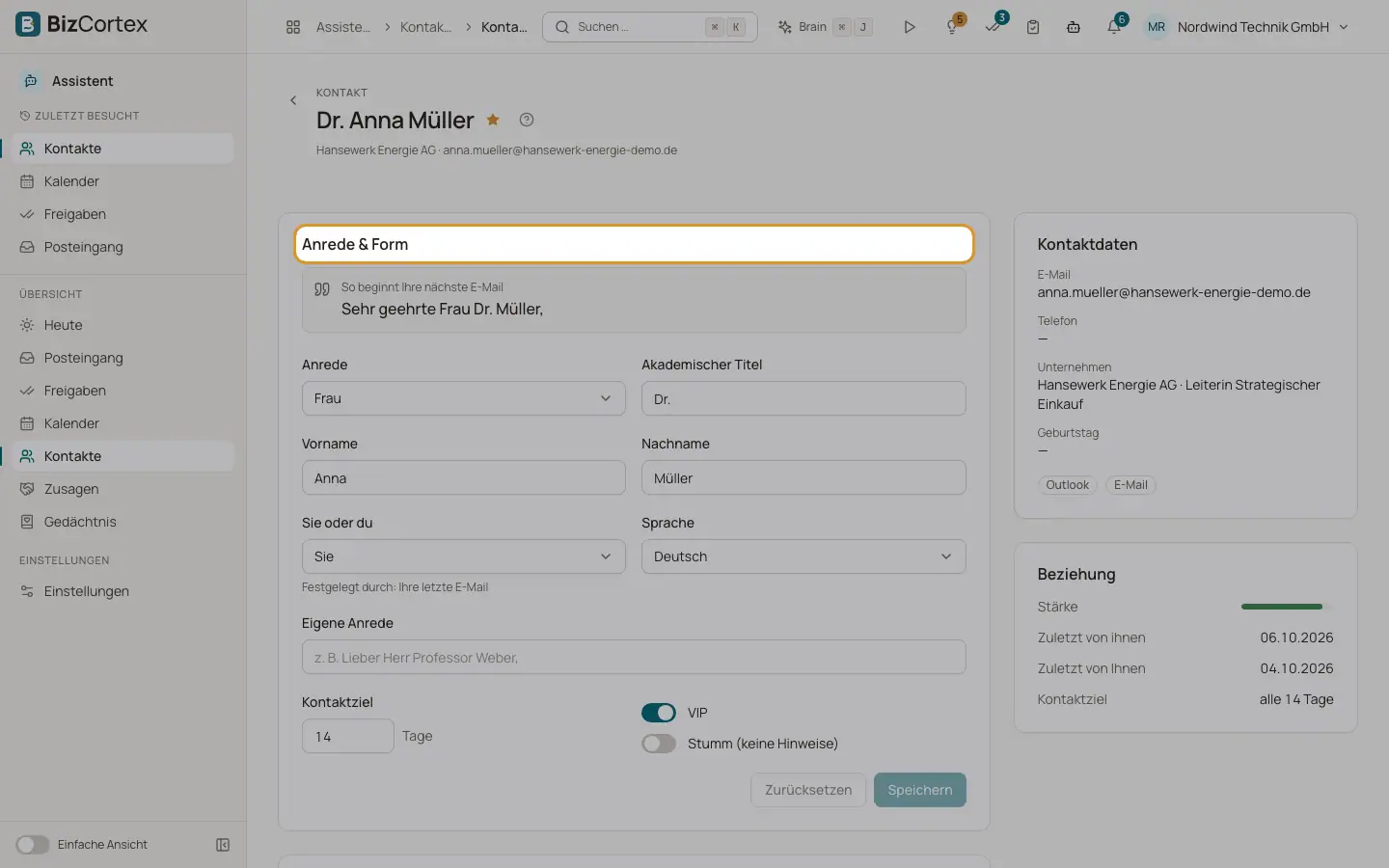Image resolution: width=1389 pixels, height=868 pixels.
Task: Click the Eigene Anrede input field
Action: coord(634,657)
